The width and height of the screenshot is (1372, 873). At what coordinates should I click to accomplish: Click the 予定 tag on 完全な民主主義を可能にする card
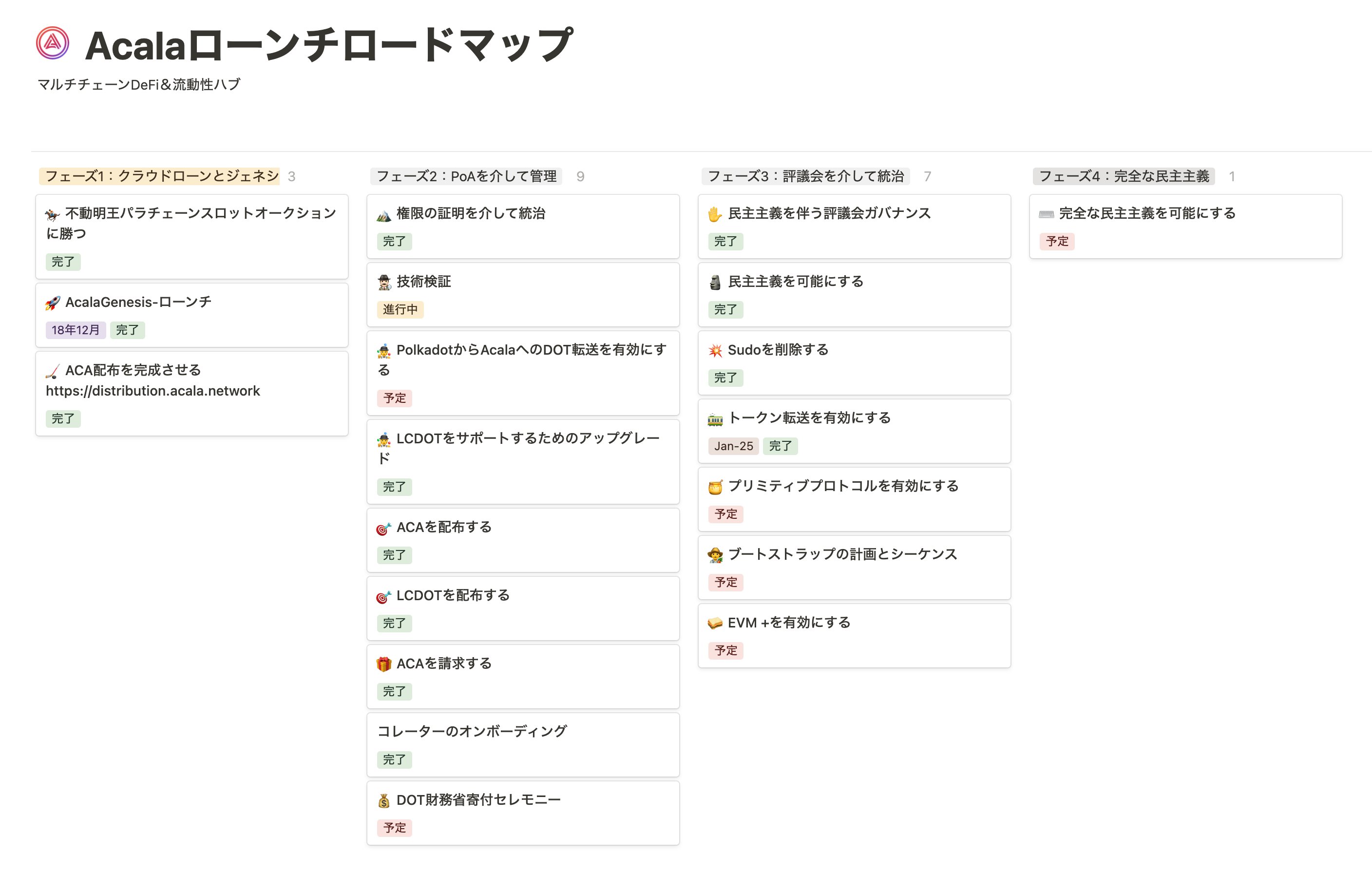pos(1057,242)
